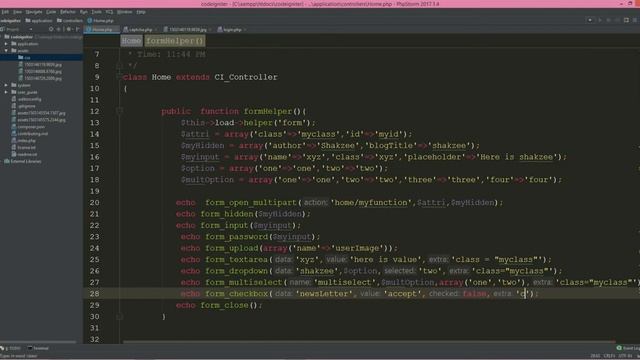Open the TODO tool window

pyautogui.click(x=11, y=348)
